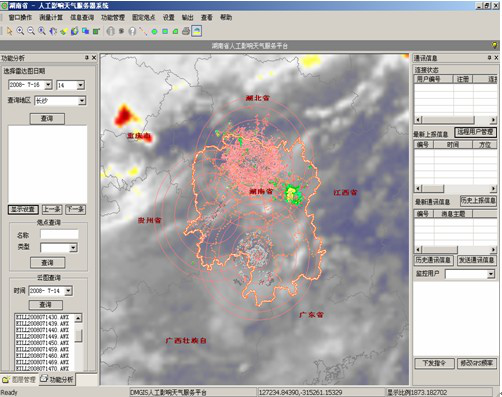
Task: Switch to the 图层管理 tab
Action: tap(19, 379)
